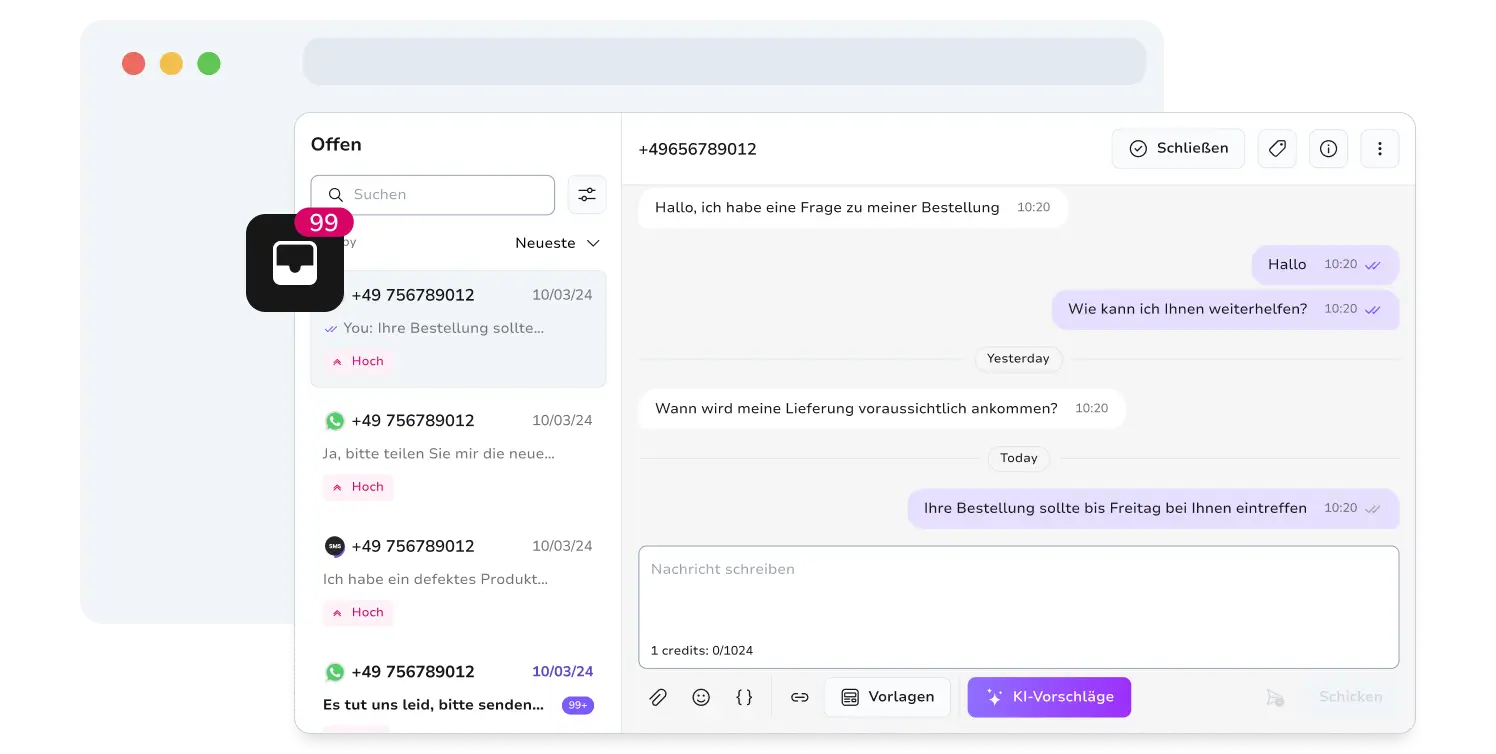Image resolution: width=1496 pixels, height=754 pixels.
Task: Select SMS conversation 'Ich habe ein defektes Produkt'
Action: (x=458, y=578)
